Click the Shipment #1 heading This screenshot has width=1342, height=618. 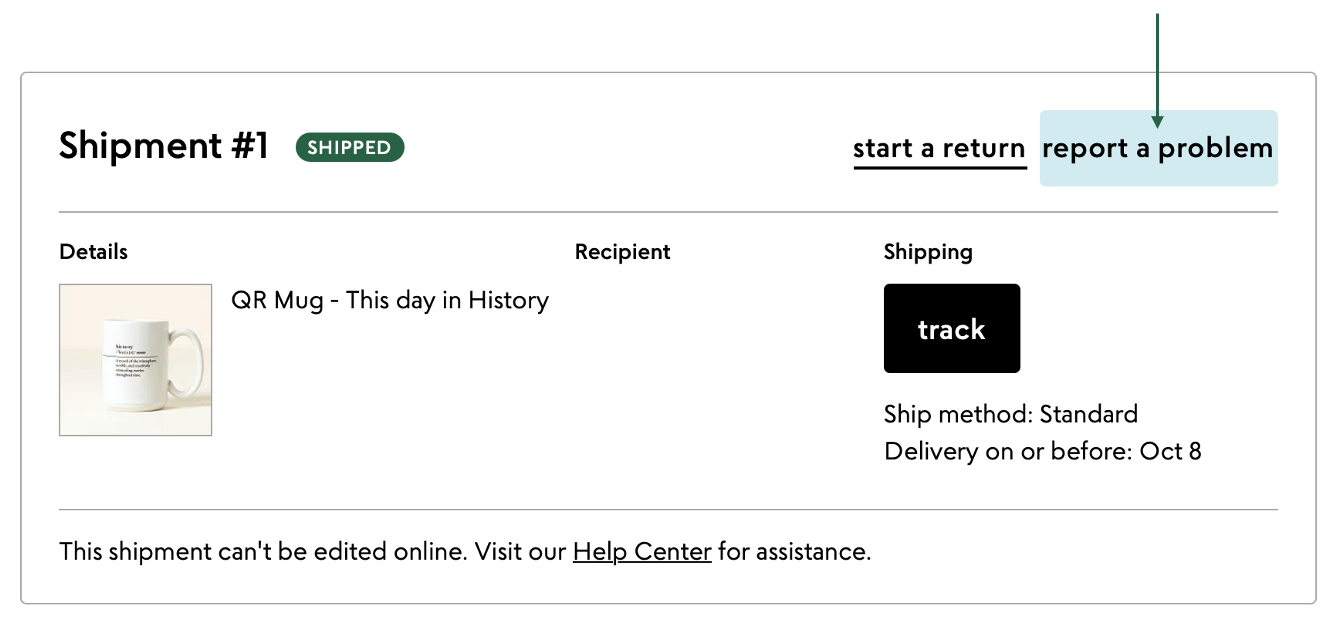164,146
